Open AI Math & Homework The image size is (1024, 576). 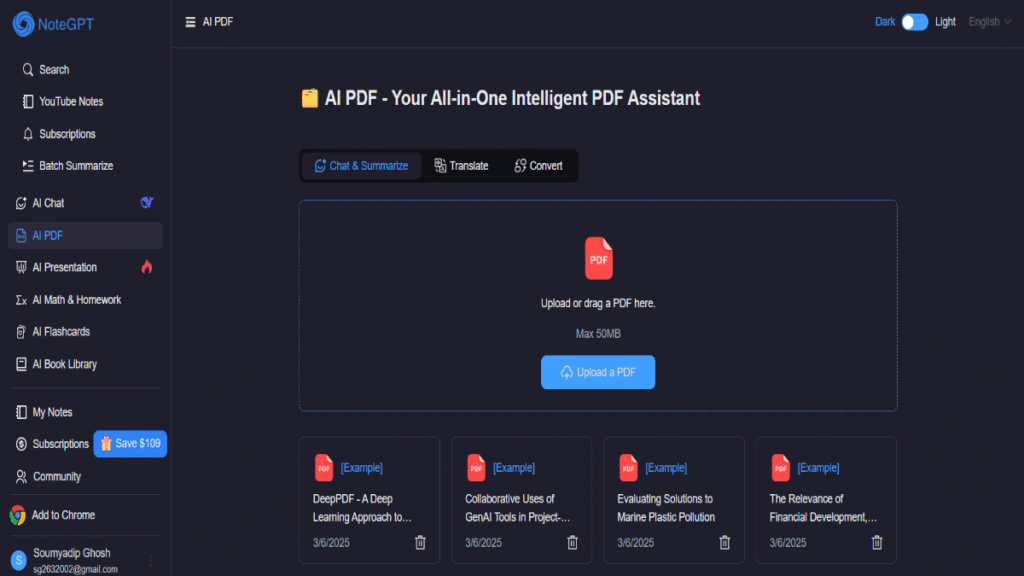[68, 300]
